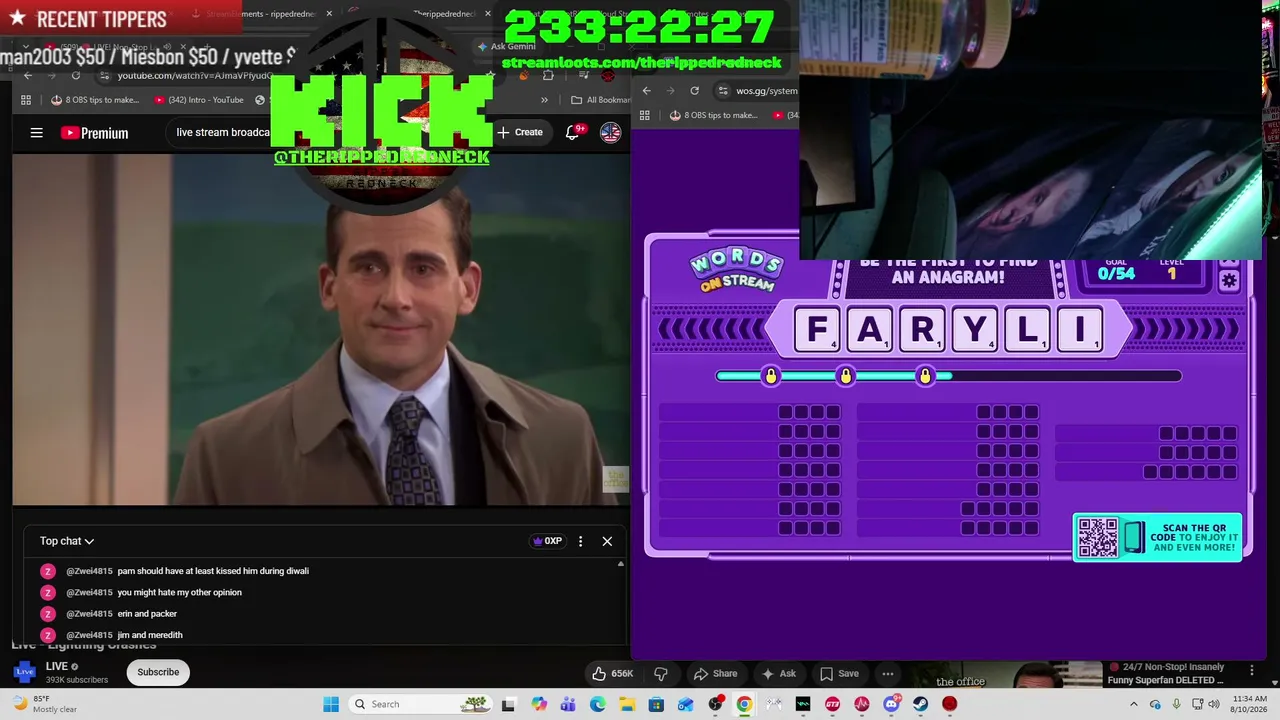Click the first padlock on the game progress bar
Image resolution: width=1280 pixels, height=720 pixels.
[770, 376]
